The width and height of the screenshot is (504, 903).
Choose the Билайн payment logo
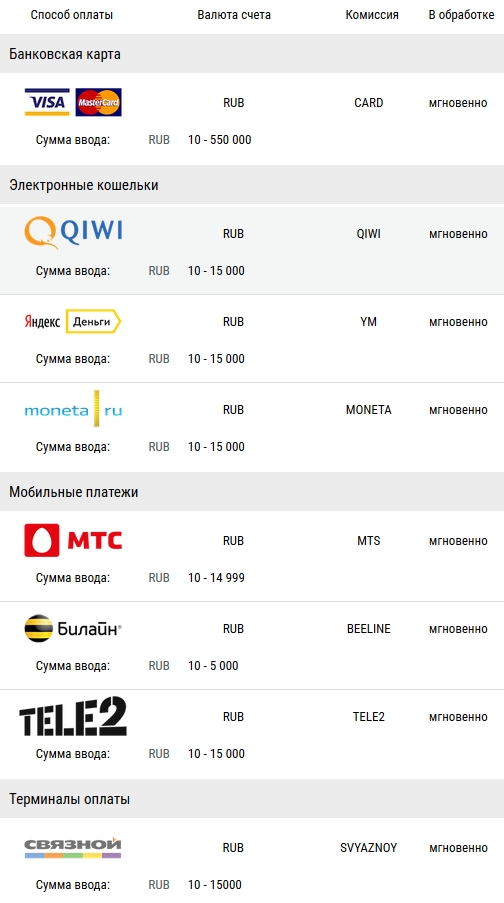pyautogui.click(x=73, y=628)
